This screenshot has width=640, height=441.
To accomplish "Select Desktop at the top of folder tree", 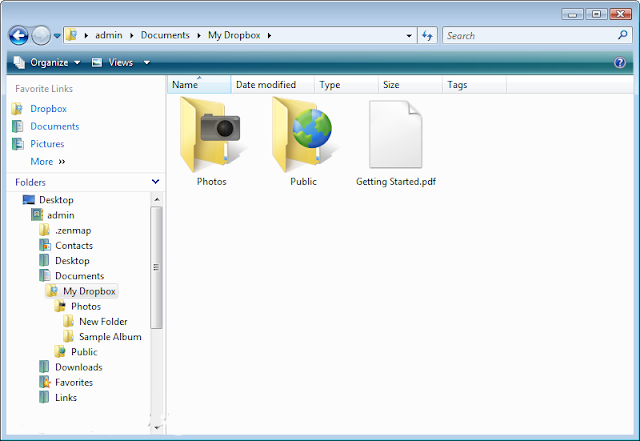I will click(56, 200).
